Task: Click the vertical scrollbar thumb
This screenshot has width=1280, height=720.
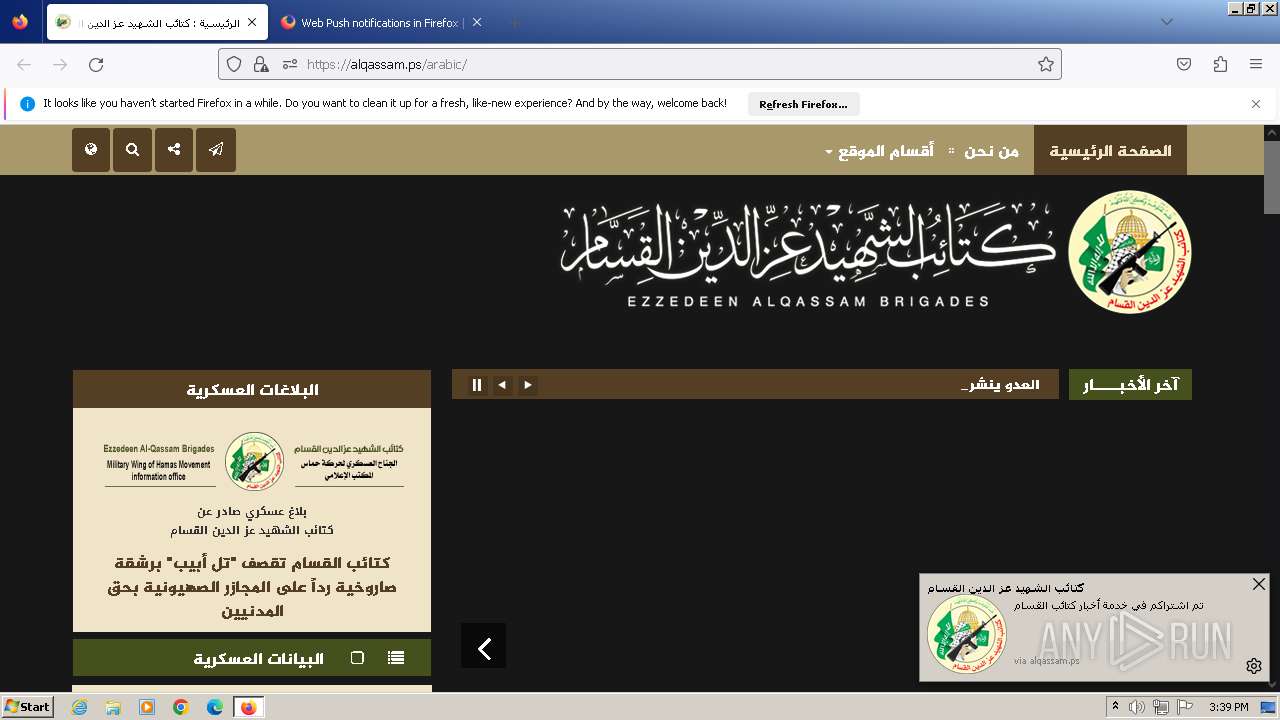Action: coord(1271,177)
